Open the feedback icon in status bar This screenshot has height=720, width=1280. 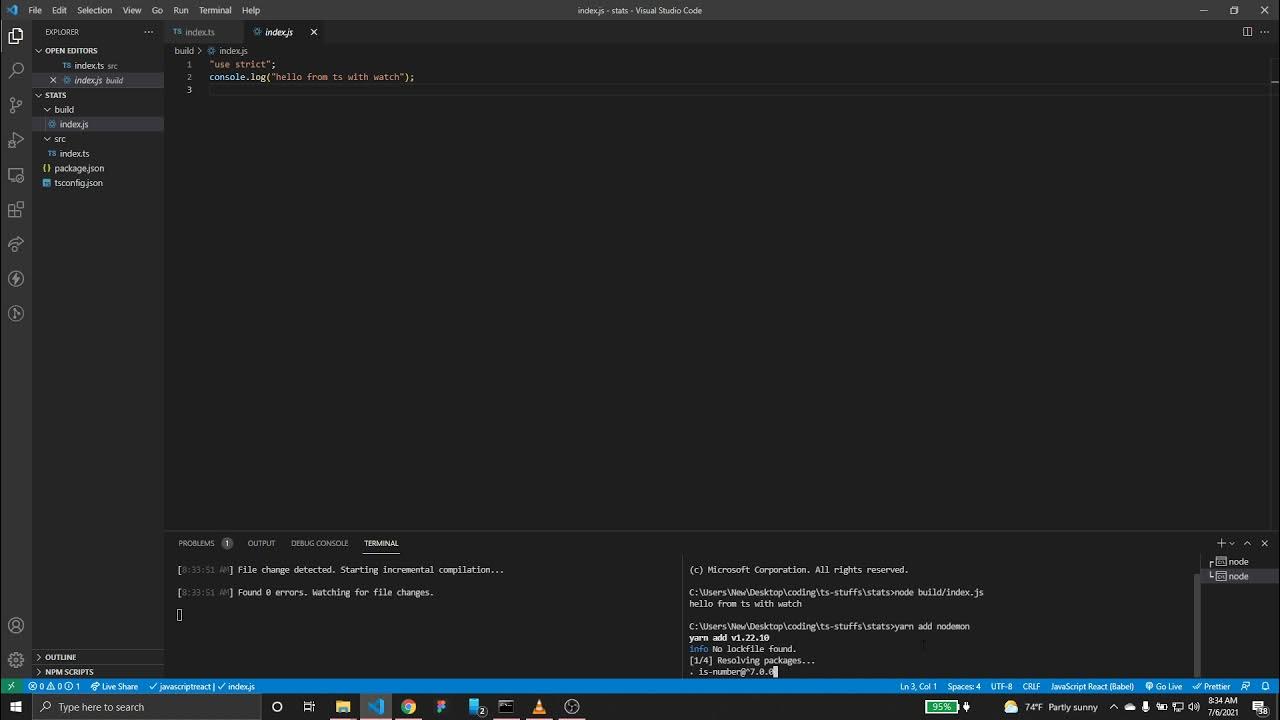click(x=1245, y=686)
